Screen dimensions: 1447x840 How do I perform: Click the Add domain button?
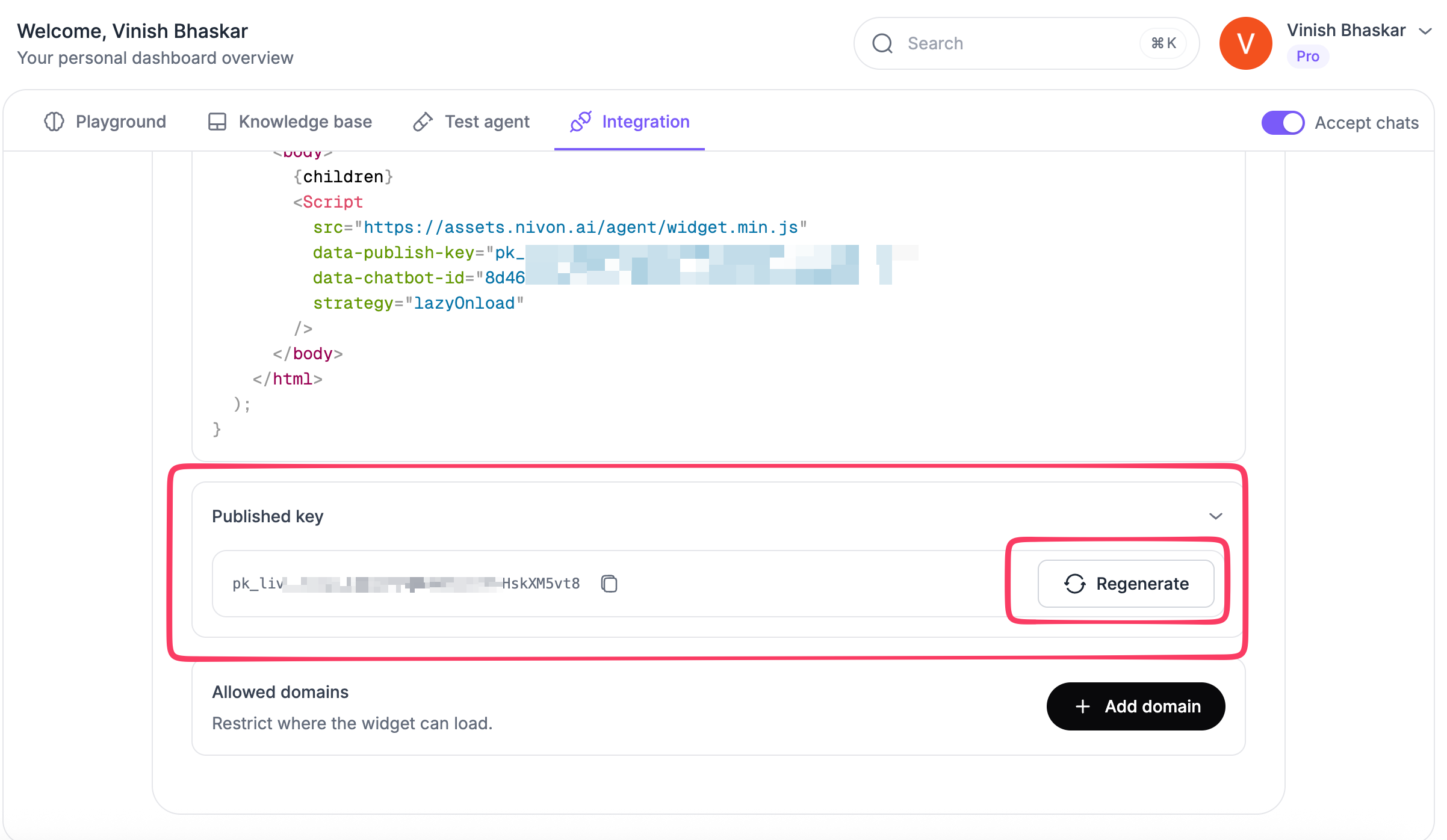[1136, 706]
